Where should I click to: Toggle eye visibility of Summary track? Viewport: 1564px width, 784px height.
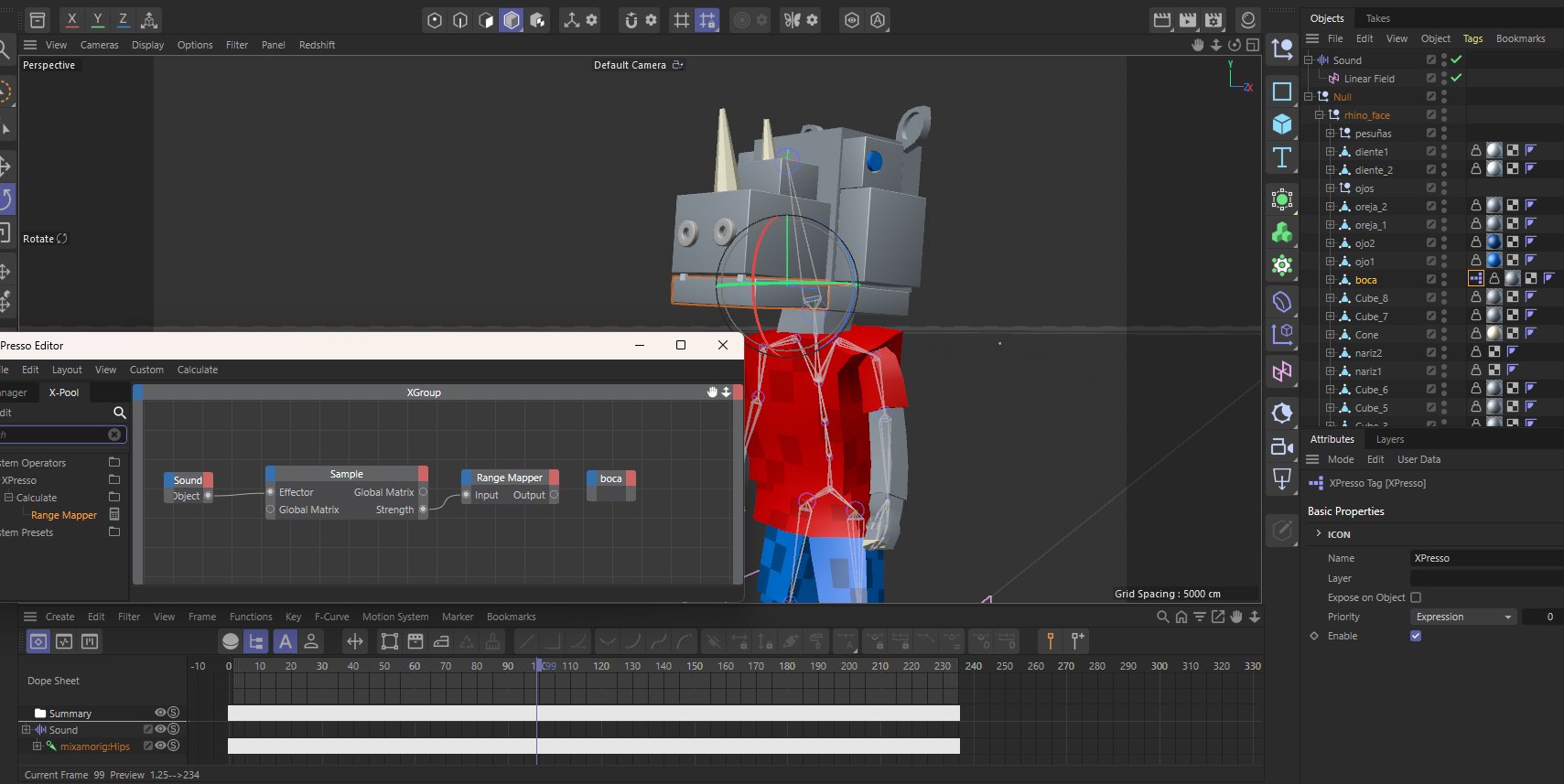point(160,713)
